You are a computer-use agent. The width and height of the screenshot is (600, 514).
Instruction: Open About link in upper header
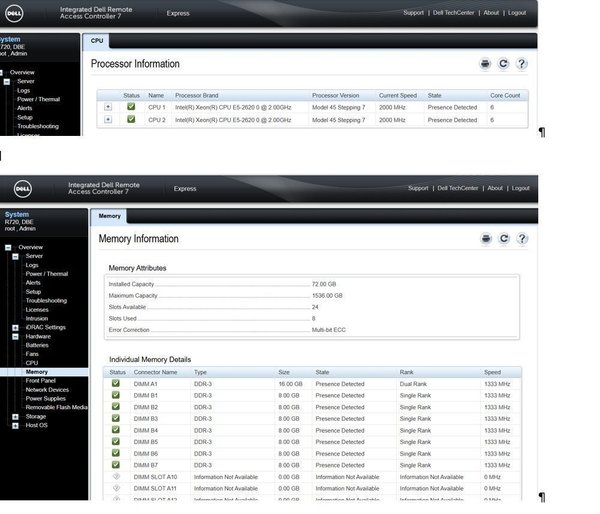[491, 13]
